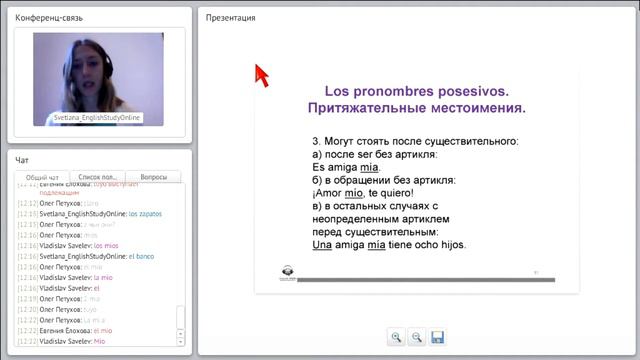Click the Чат panel title
640x360 pixels.
[22, 160]
